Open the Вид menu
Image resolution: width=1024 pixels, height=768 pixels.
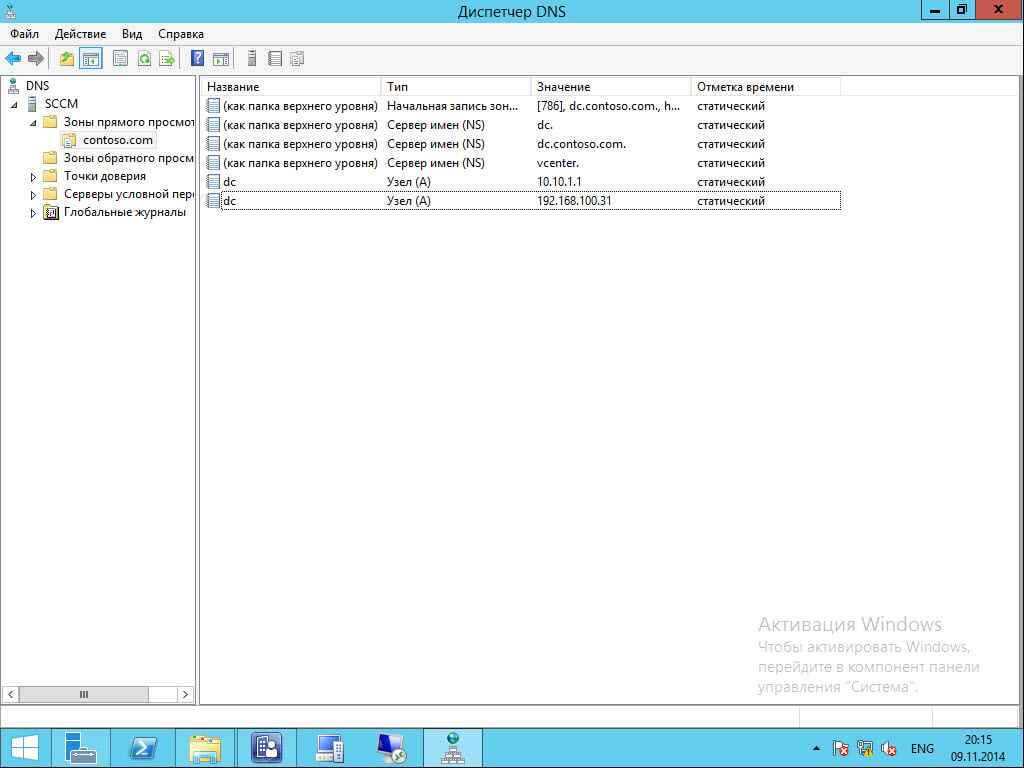[132, 34]
